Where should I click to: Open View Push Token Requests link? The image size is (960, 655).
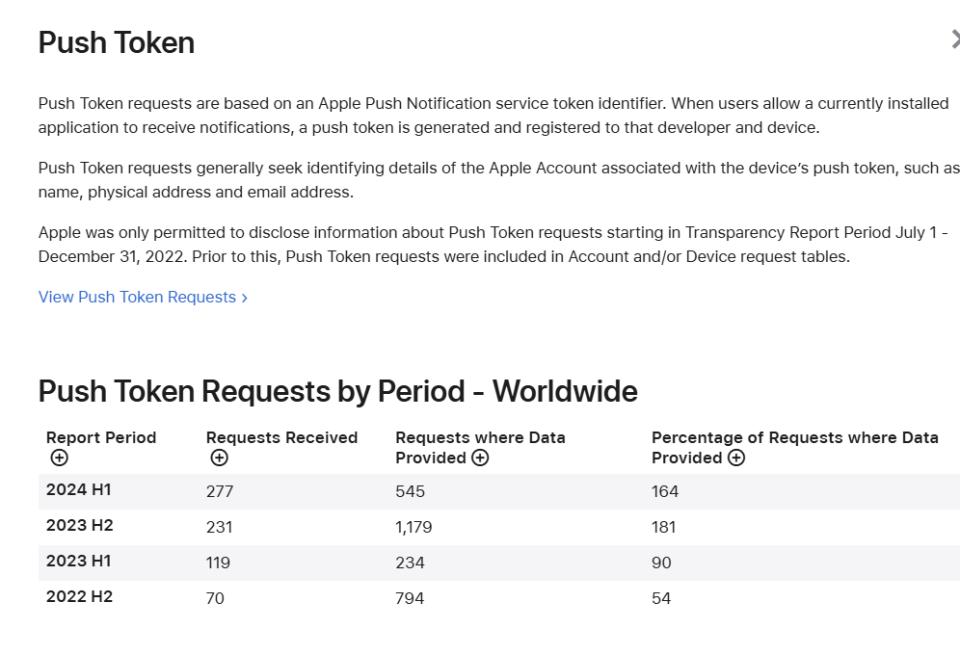(x=143, y=297)
